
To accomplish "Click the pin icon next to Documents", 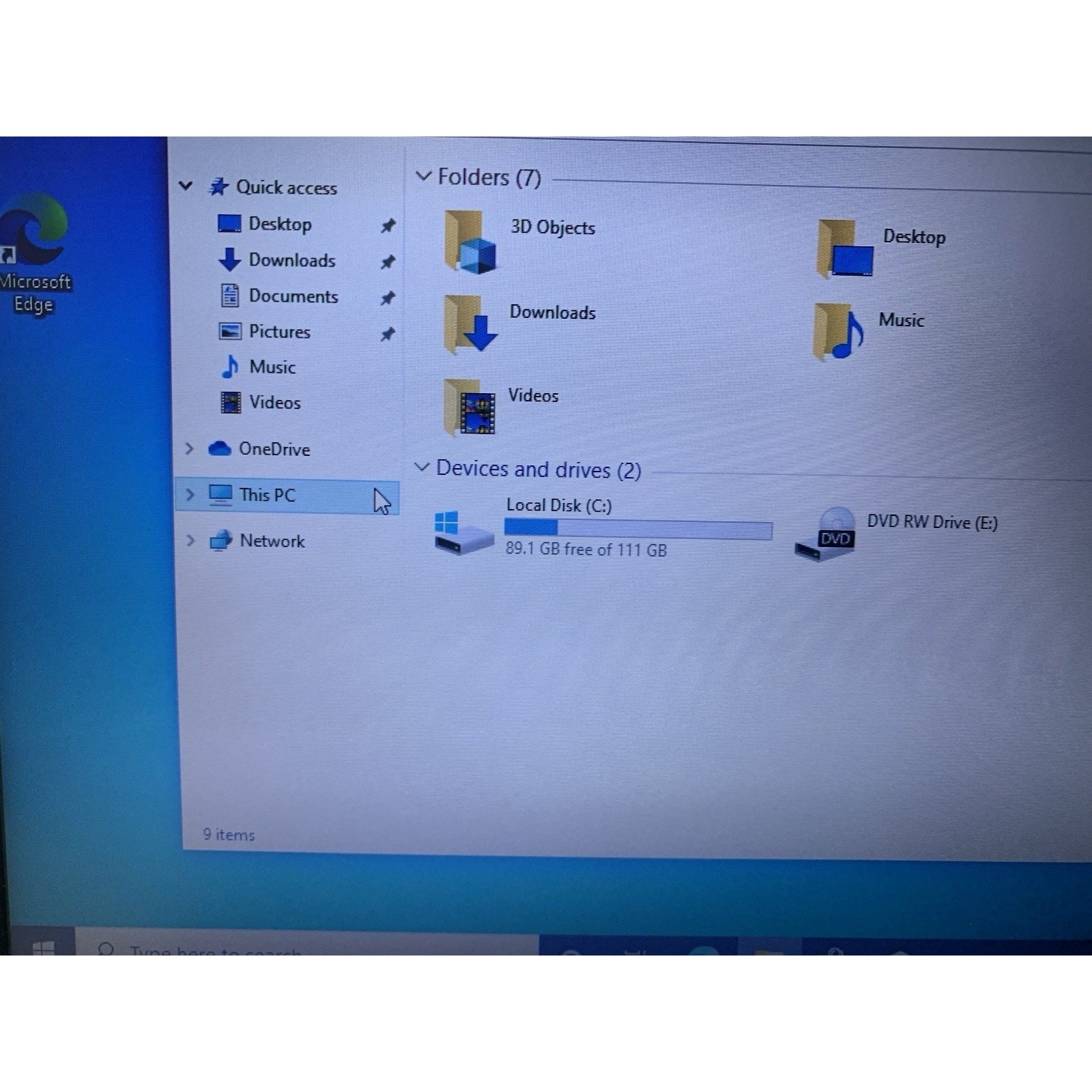I will [388, 298].
